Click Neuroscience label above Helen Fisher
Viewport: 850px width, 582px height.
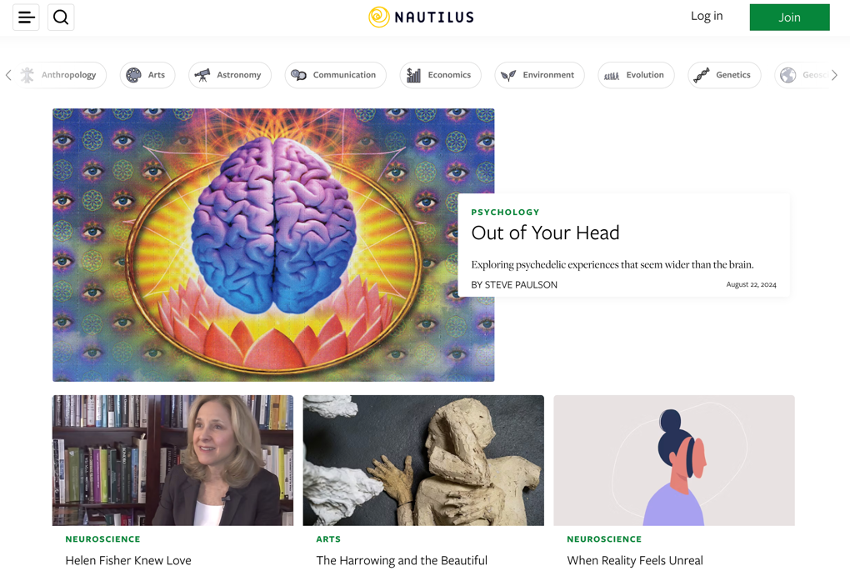103,539
